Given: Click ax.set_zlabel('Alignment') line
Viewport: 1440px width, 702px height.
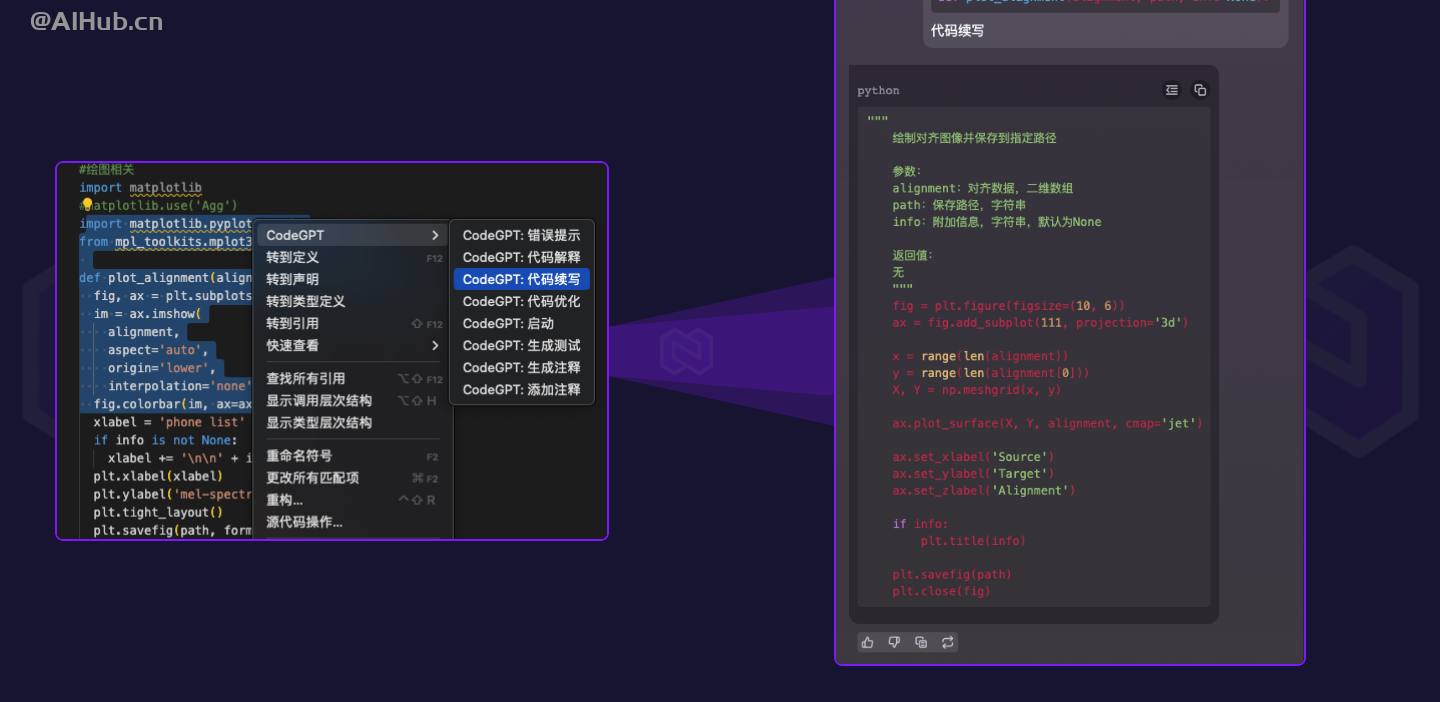Looking at the screenshot, I should [x=983, y=490].
